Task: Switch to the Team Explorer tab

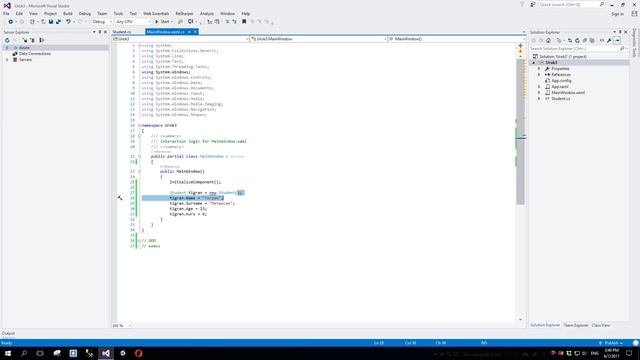Action: click(x=576, y=325)
